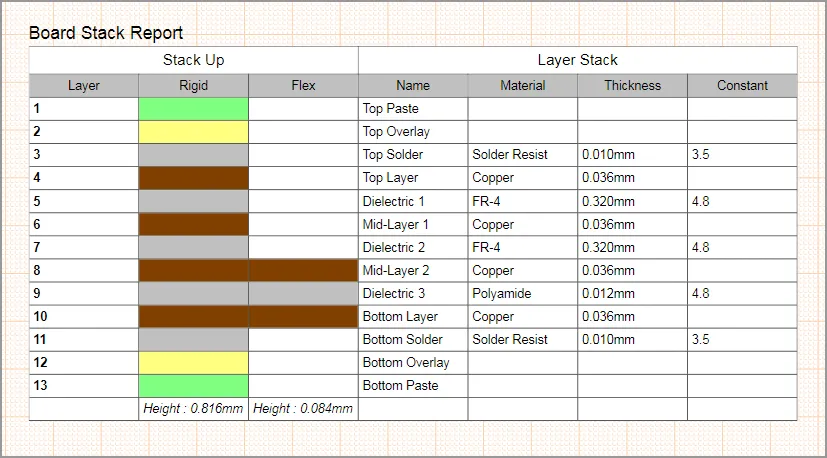Viewport: 827px width, 458px height.
Task: Select the brown Flex cell for Bottom Layer
Action: (x=303, y=317)
